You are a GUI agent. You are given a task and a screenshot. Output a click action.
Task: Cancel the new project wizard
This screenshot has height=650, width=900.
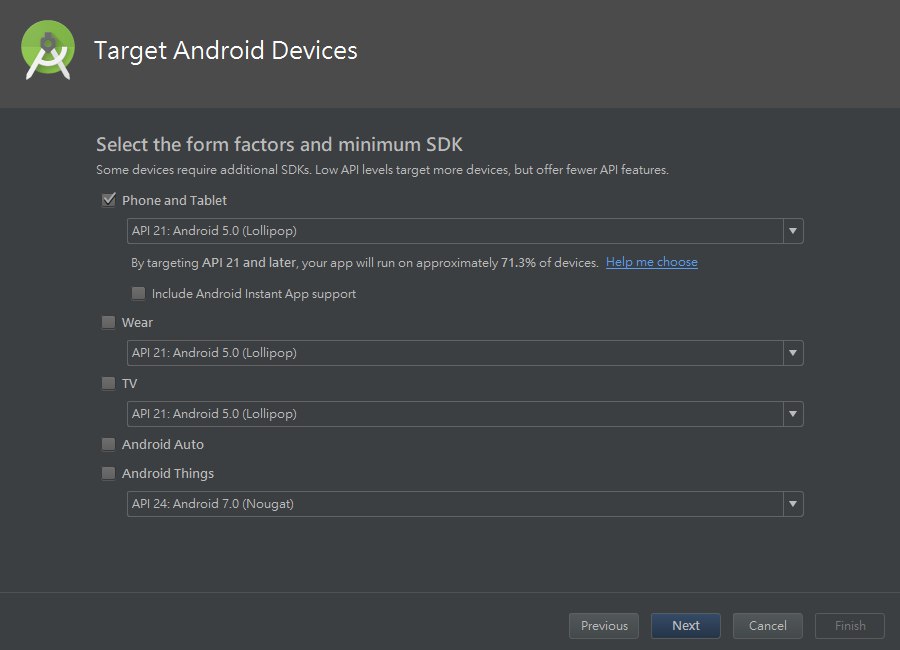(x=767, y=626)
